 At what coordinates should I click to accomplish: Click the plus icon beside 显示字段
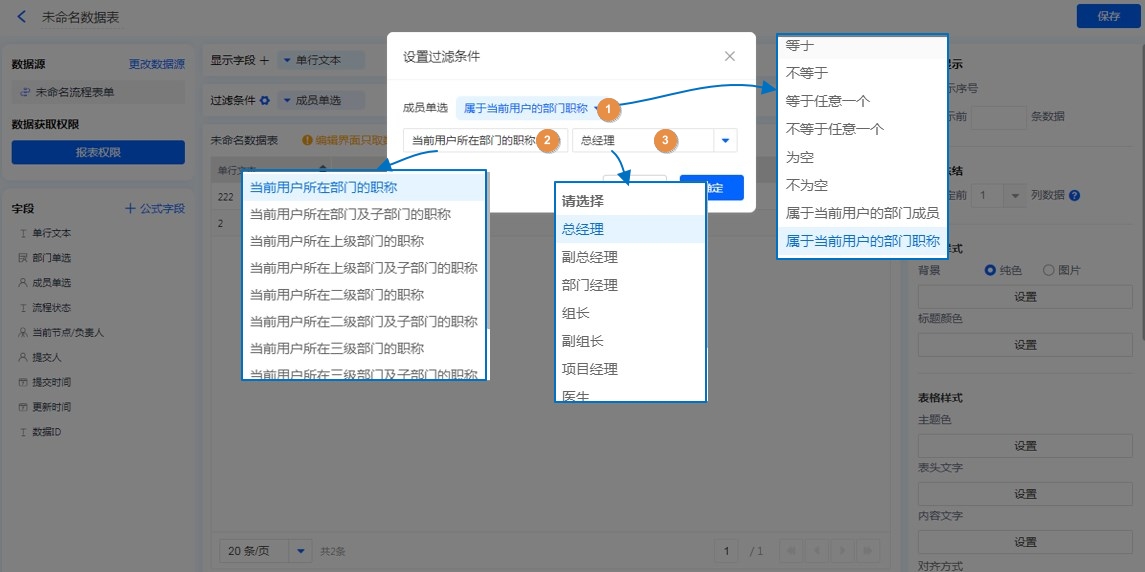pos(265,60)
